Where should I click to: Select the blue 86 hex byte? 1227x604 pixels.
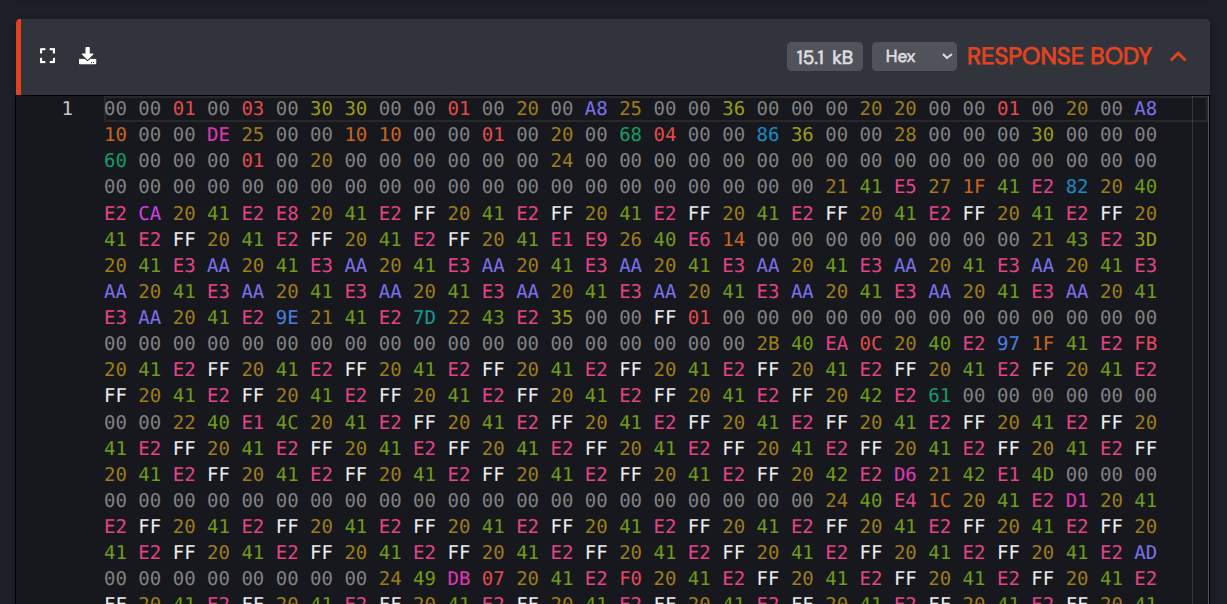[x=767, y=134]
